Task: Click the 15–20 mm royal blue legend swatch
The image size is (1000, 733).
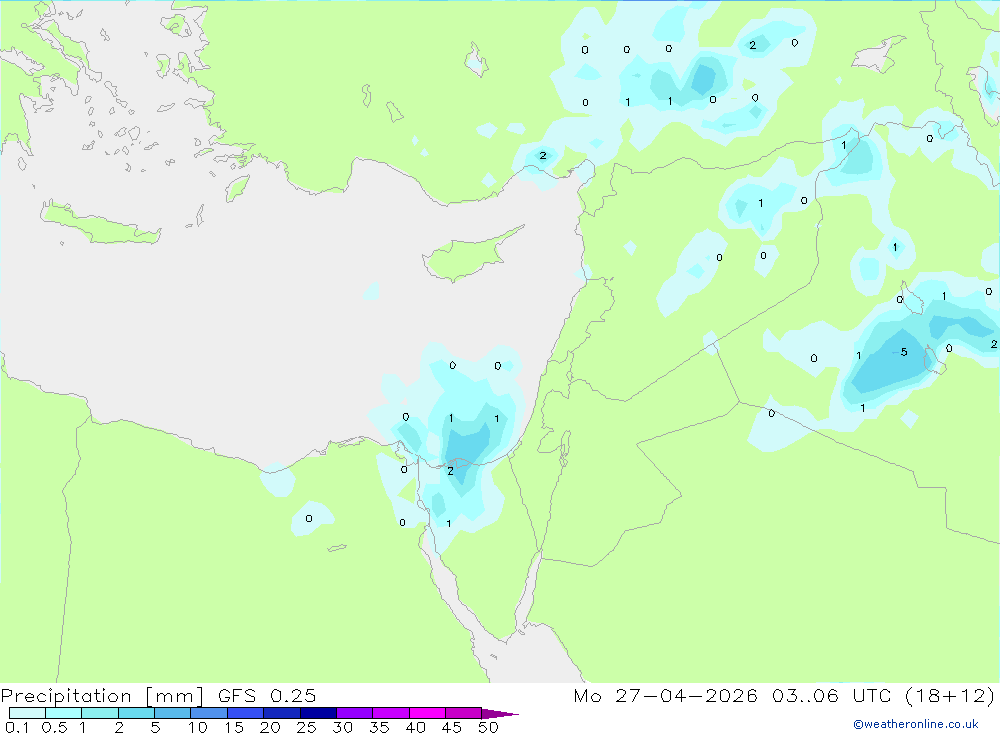Action: pyautogui.click(x=246, y=713)
